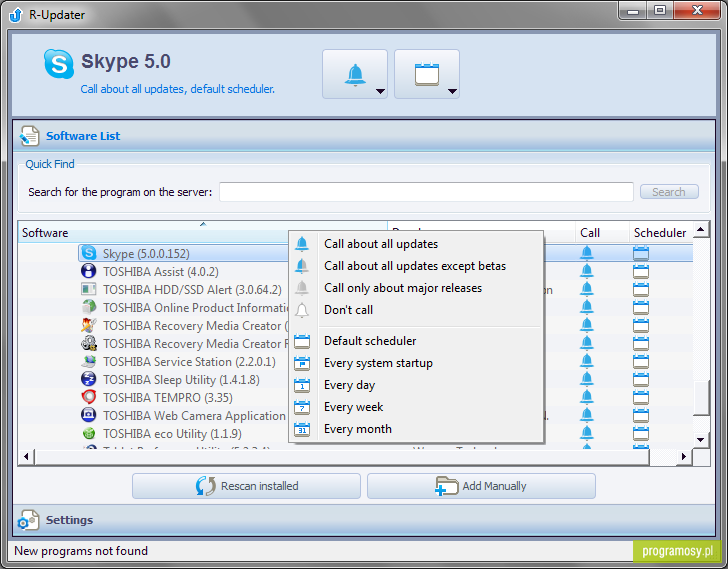Click the call bell for TOSHIBA Assist
728x569 pixels.
pyautogui.click(x=586, y=271)
